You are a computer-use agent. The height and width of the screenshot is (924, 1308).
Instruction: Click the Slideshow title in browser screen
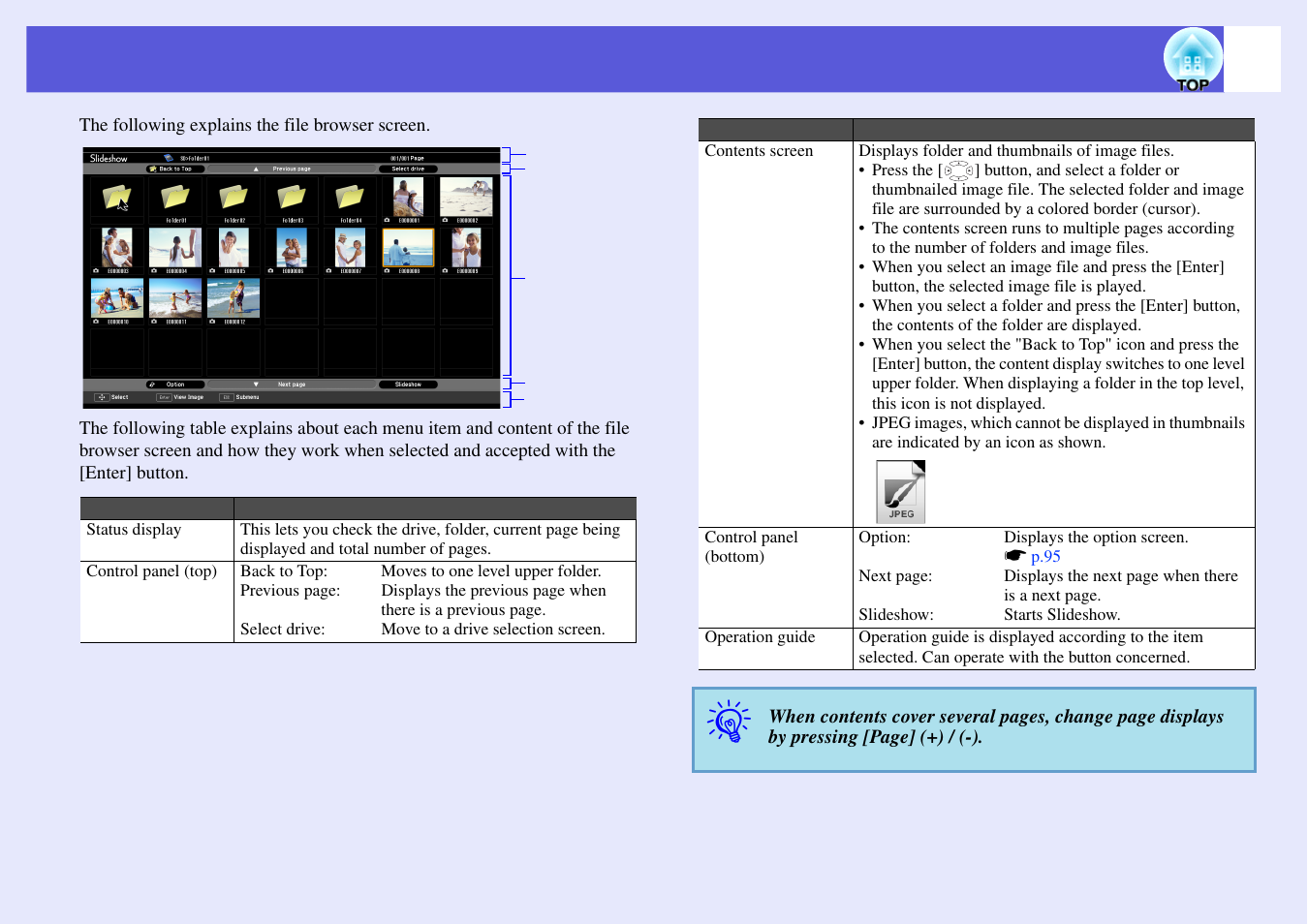[x=109, y=158]
